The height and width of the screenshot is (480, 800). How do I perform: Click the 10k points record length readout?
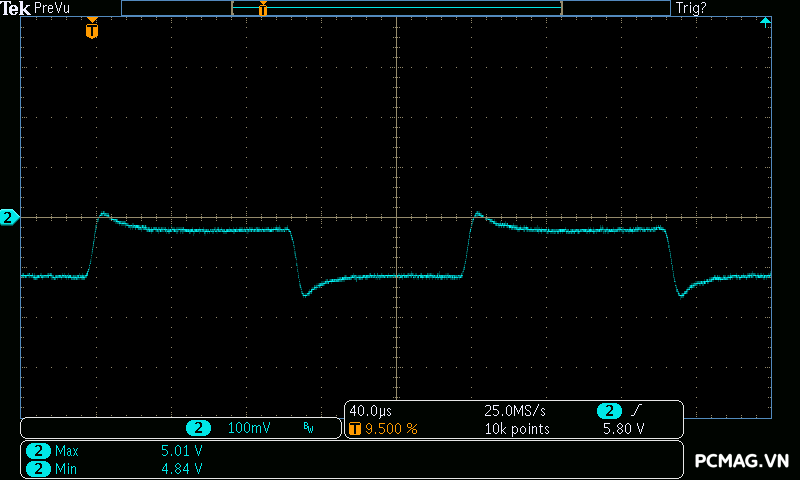pyautogui.click(x=517, y=429)
